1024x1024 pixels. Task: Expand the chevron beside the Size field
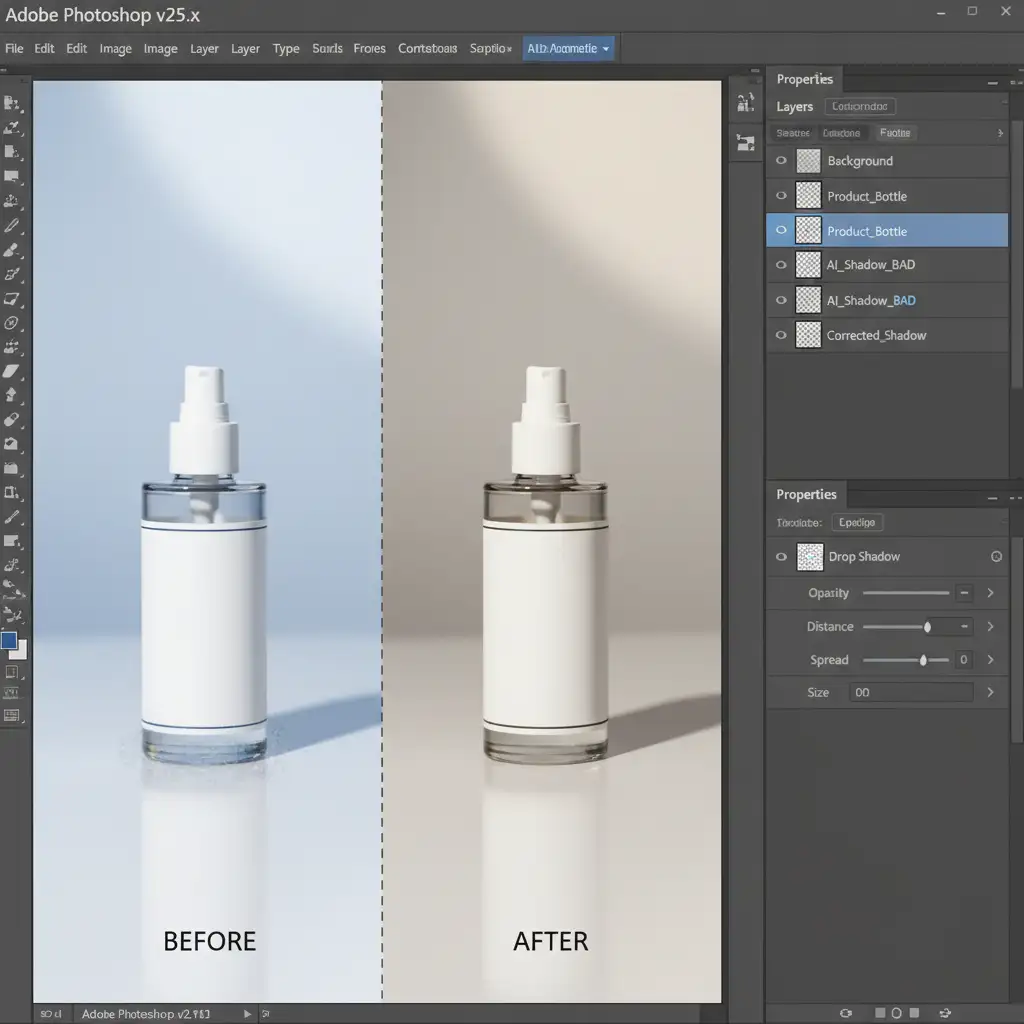[x=990, y=692]
